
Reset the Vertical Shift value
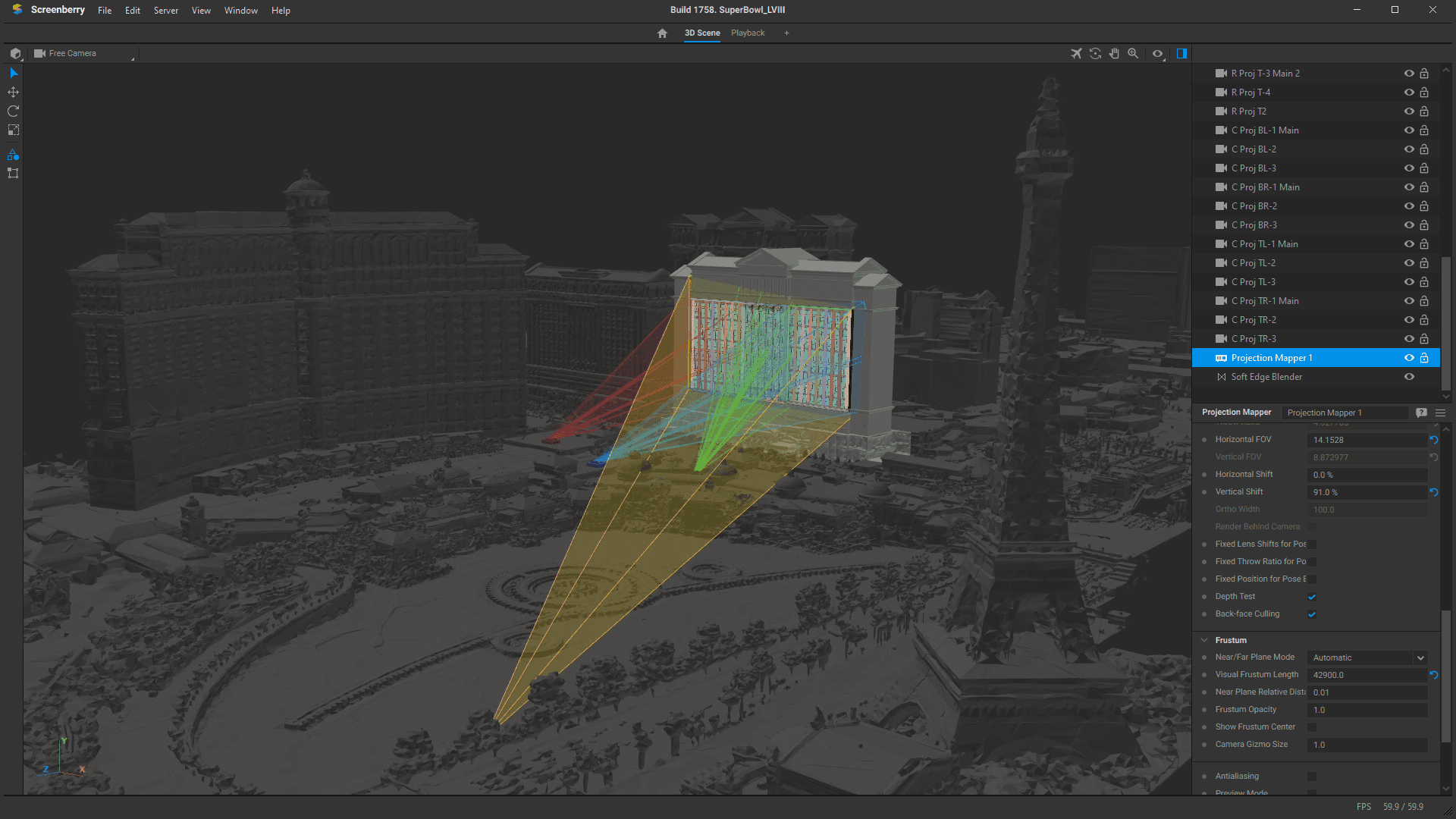[1434, 492]
